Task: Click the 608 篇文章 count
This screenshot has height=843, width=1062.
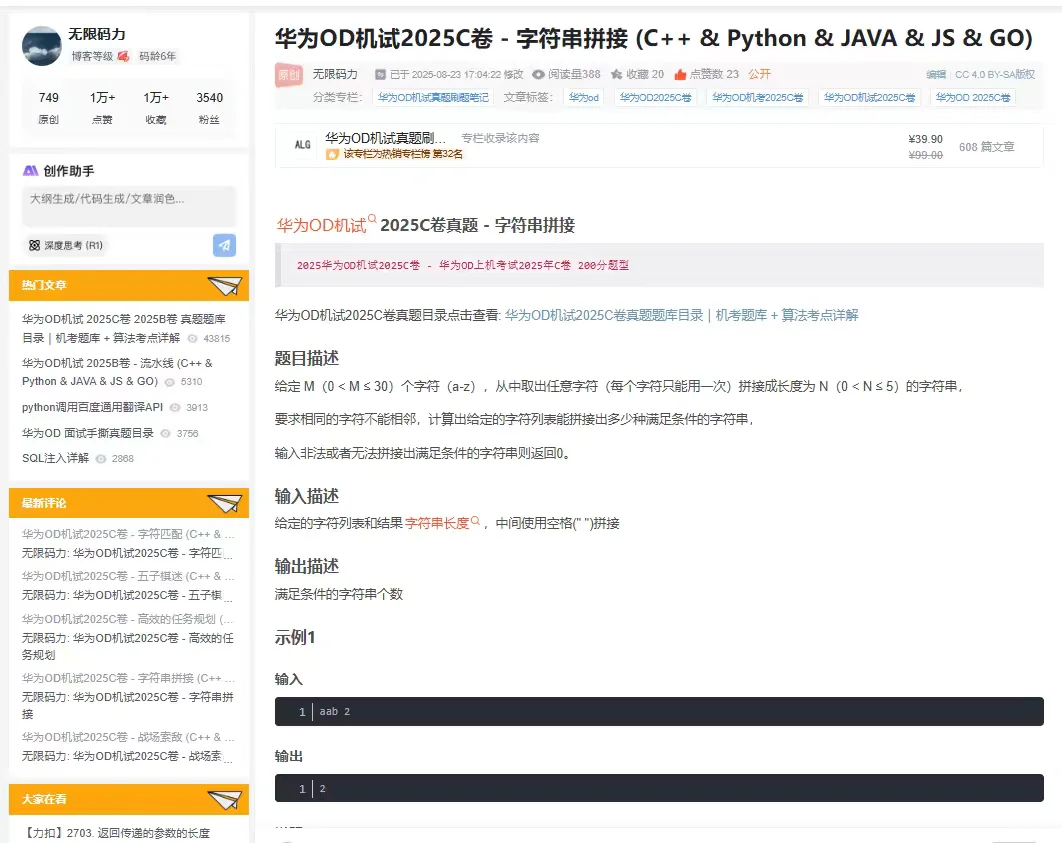Action: [x=987, y=147]
